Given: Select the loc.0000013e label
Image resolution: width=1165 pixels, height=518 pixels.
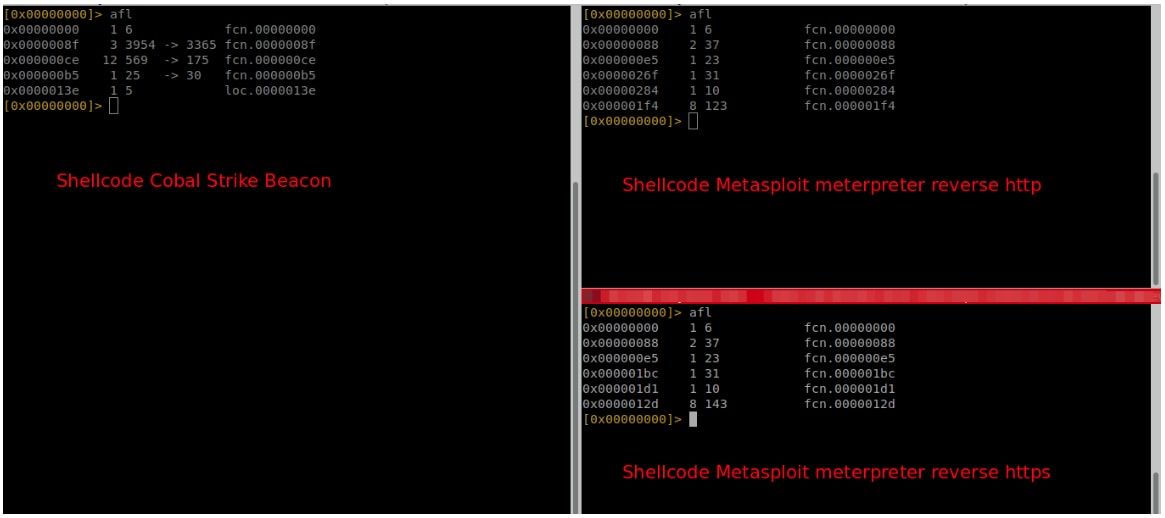Looking at the screenshot, I should [270, 91].
